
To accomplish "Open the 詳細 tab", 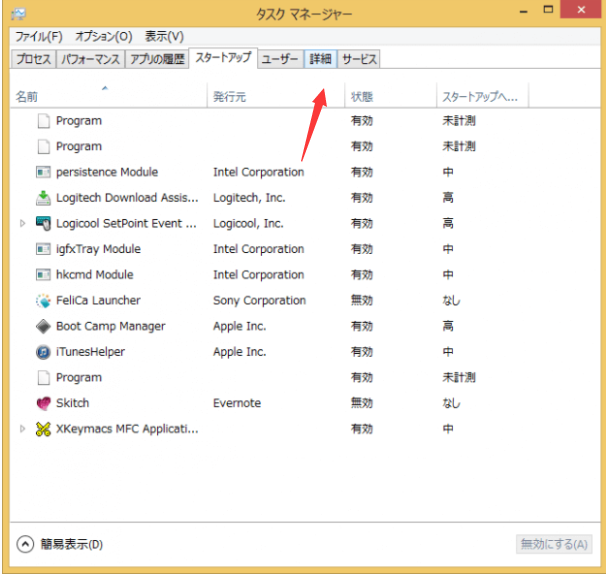I will point(320,59).
